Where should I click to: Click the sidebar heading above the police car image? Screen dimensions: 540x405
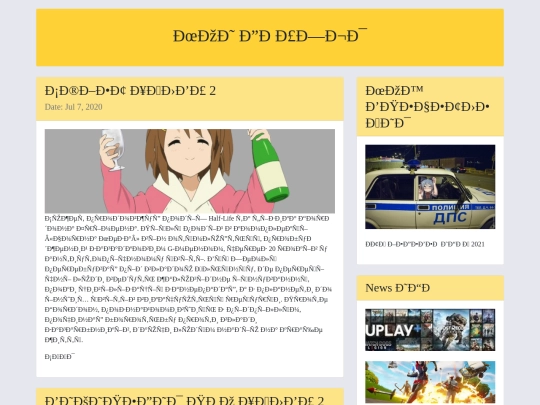tap(427, 107)
